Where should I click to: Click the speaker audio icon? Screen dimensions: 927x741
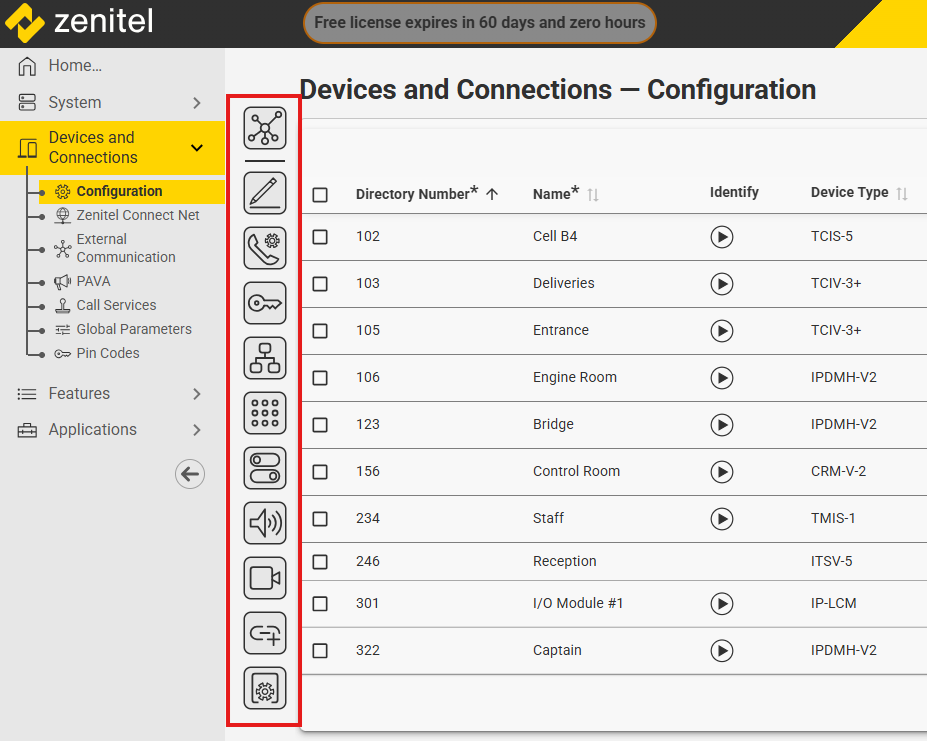(x=265, y=523)
